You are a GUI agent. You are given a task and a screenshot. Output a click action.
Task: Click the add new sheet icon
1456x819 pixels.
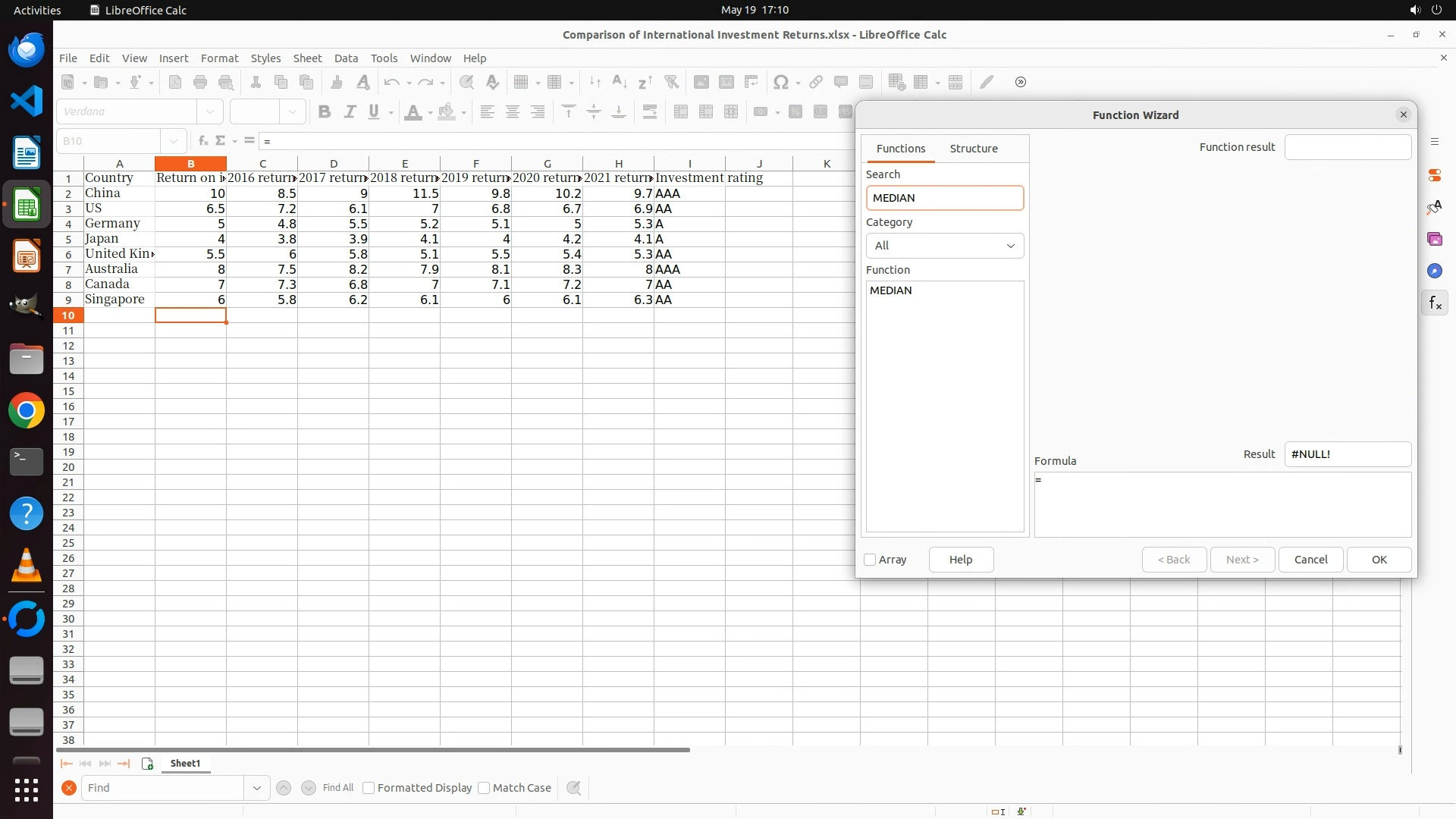click(x=148, y=764)
